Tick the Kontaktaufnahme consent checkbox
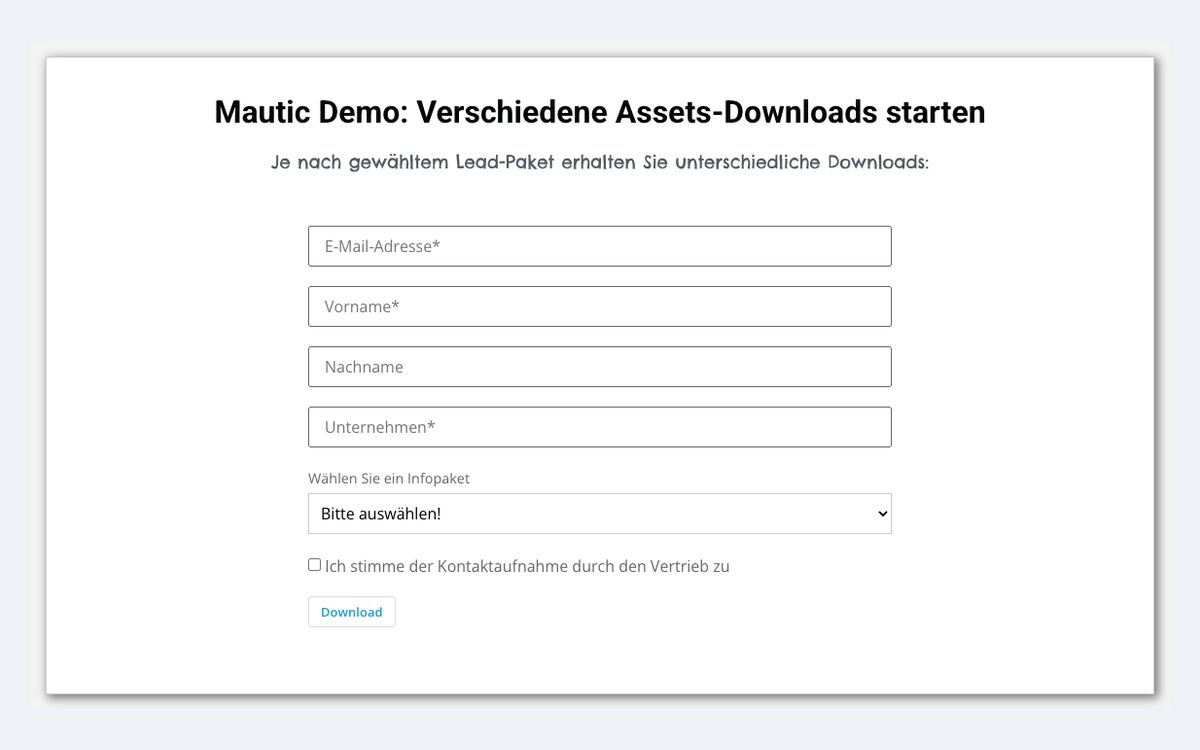Screen dimensions: 1200x750 coord(314,565)
